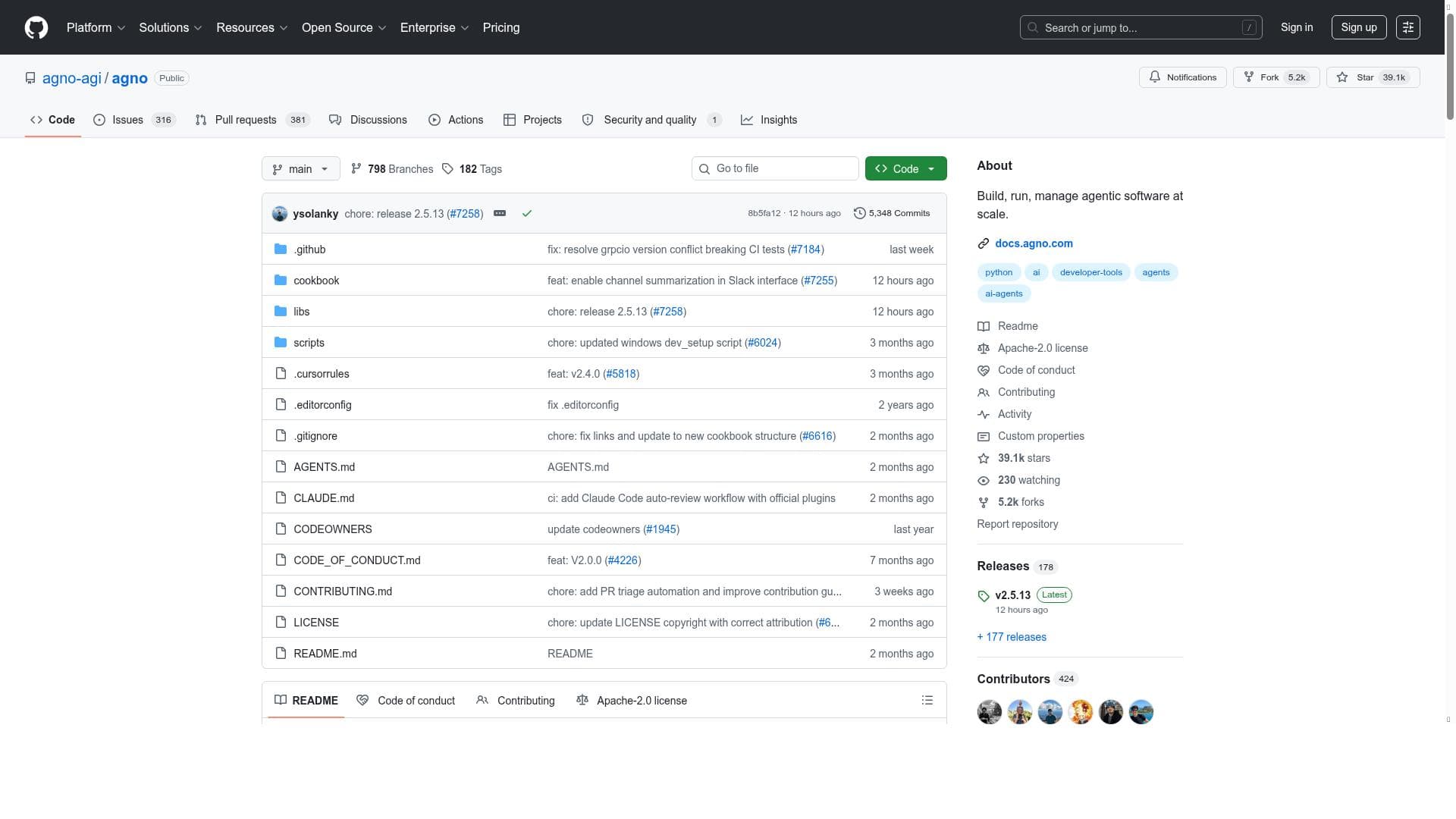Click the fork icon beside 5.2k forks
Screen dimensions: 1456x819
[984, 503]
